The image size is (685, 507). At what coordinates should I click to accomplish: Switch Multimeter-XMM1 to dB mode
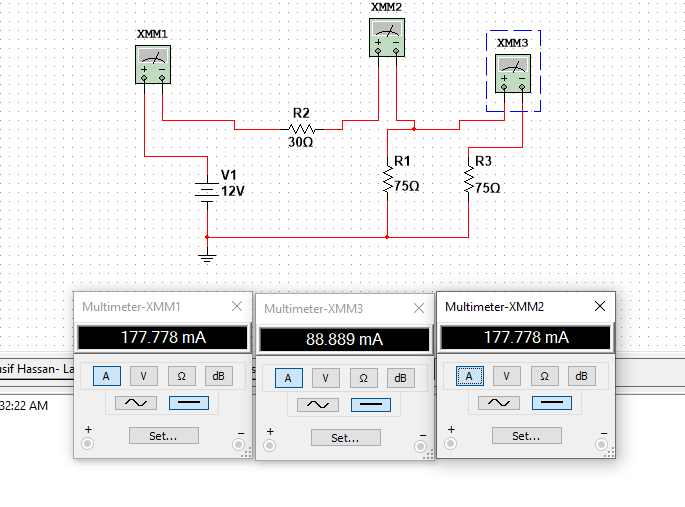219,376
